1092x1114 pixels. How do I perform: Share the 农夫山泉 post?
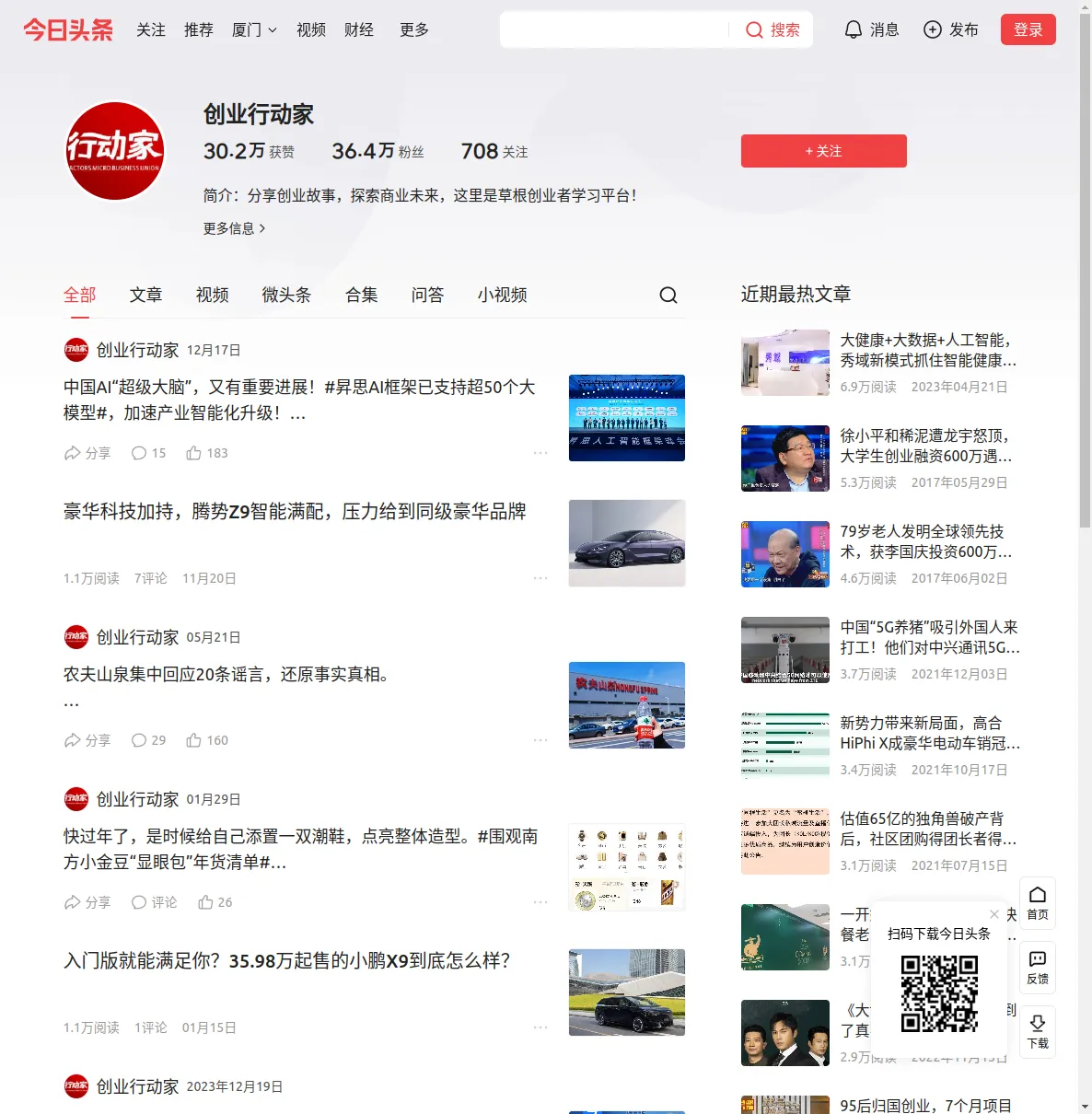87,740
